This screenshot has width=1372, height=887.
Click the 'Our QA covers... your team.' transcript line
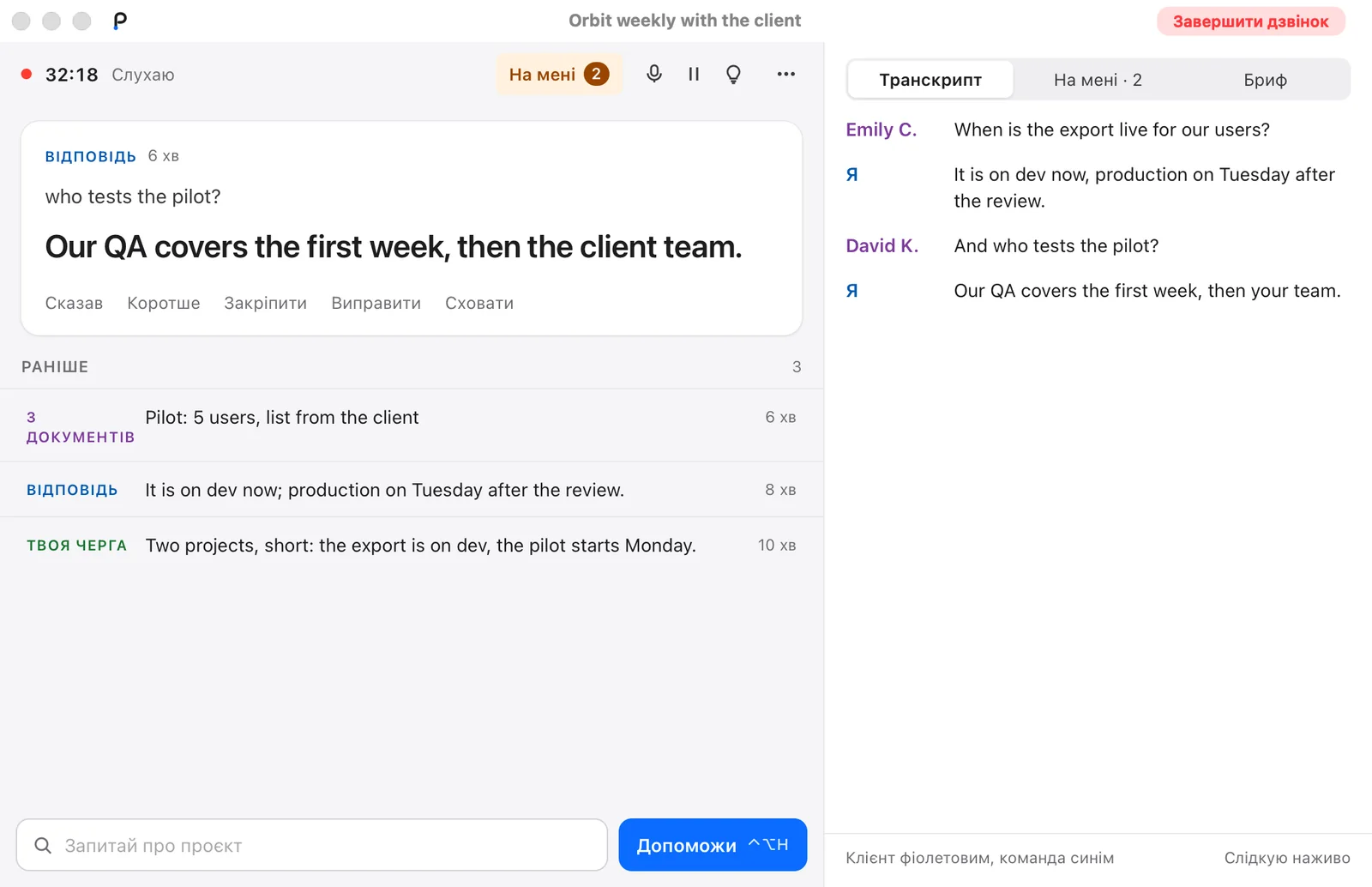(1147, 291)
